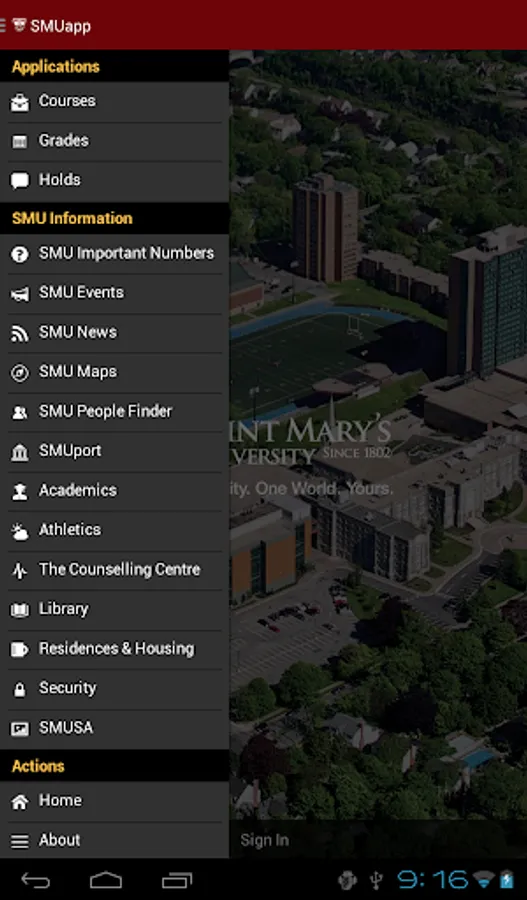
Task: Tap the pulse icon beside The Counselling Centre
Action: coord(20,571)
